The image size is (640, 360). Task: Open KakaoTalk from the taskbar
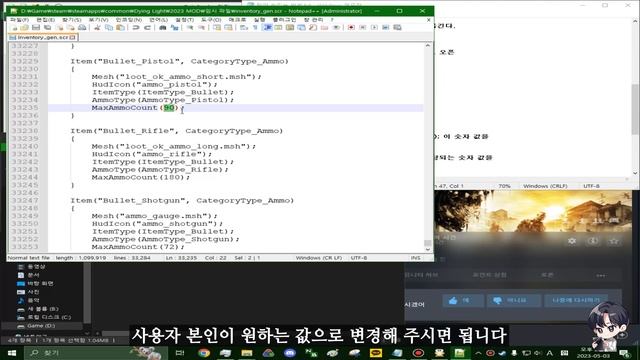click(x=376, y=353)
